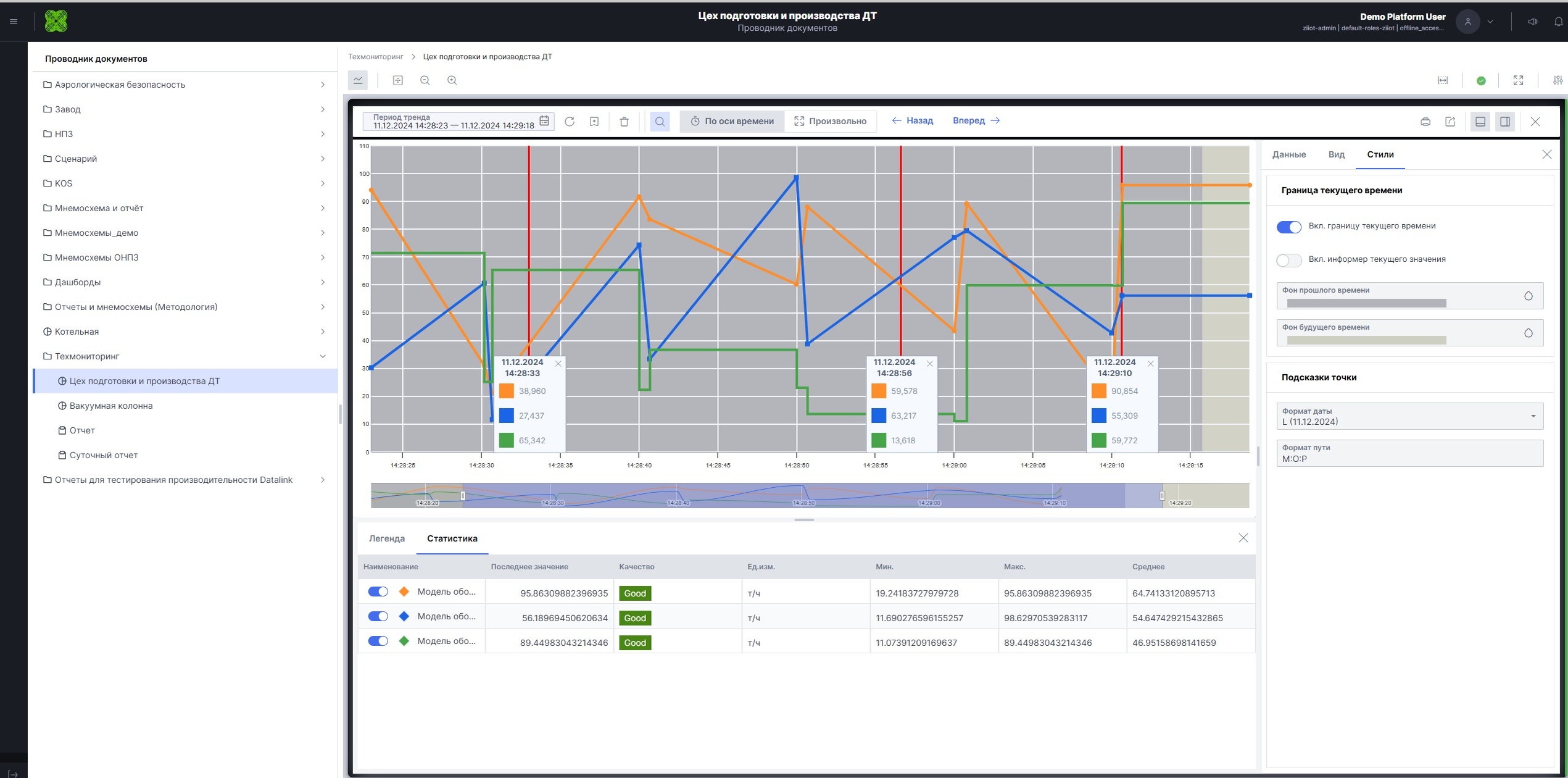Pick the past time background color
This screenshot has height=778, width=1568.
(x=1528, y=296)
